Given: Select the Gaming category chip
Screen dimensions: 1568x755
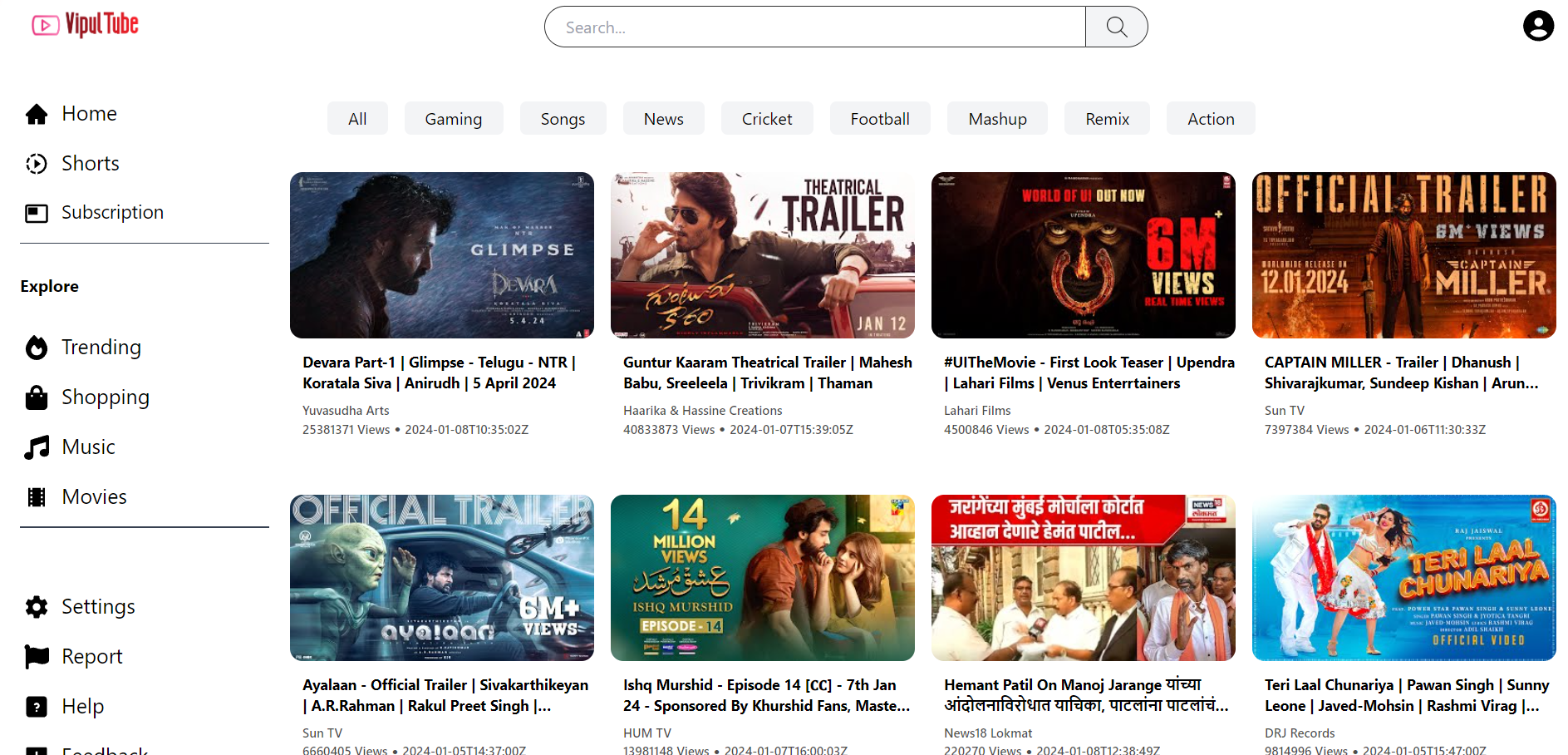Looking at the screenshot, I should coord(454,119).
